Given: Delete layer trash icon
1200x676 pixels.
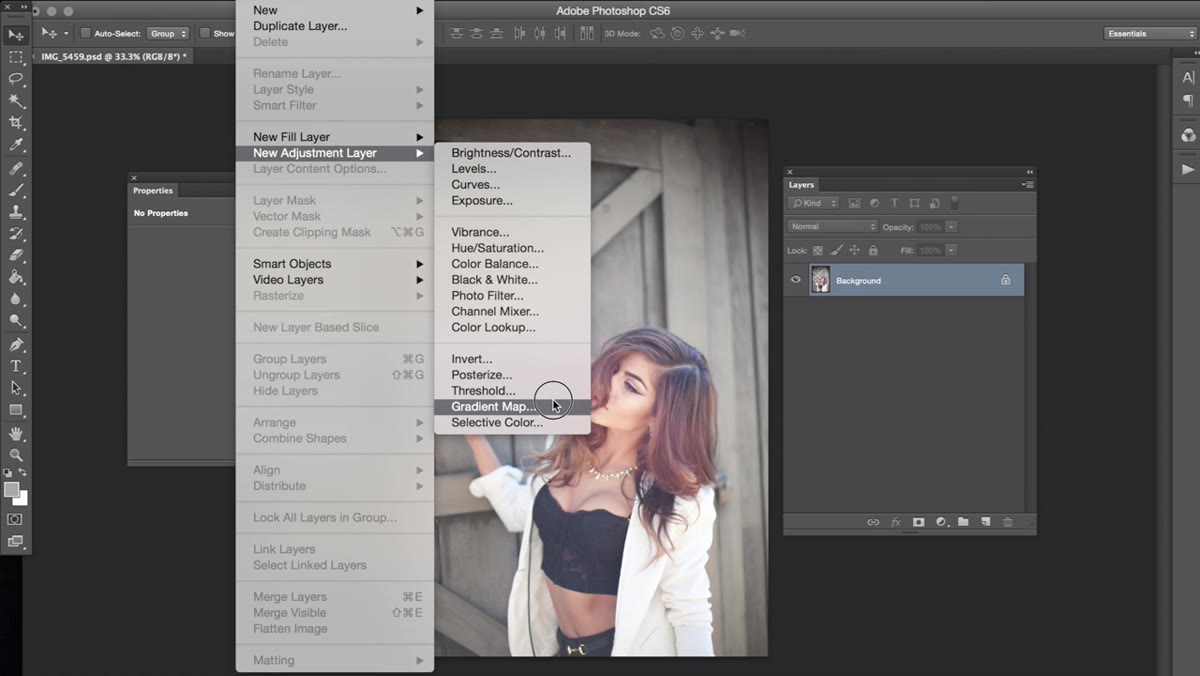Looking at the screenshot, I should (1008, 522).
